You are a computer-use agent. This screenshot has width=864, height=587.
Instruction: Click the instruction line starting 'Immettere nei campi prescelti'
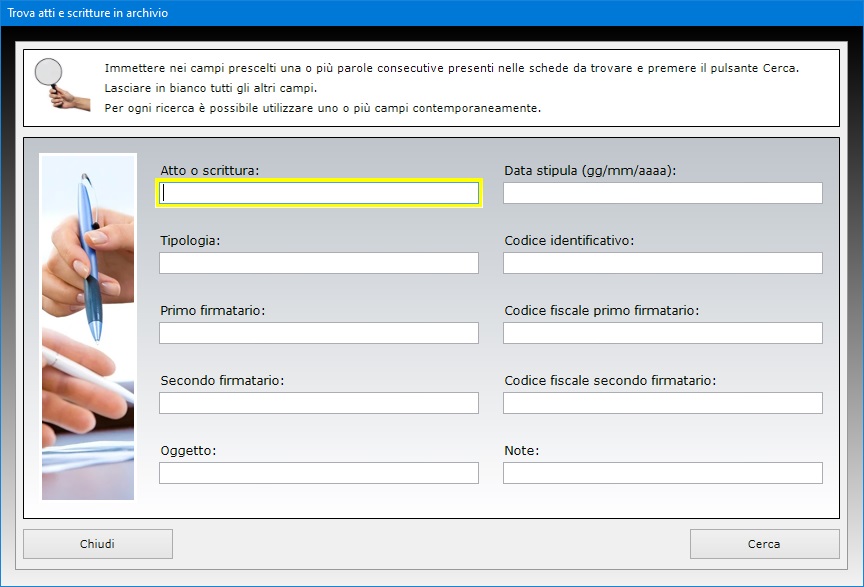tap(451, 68)
